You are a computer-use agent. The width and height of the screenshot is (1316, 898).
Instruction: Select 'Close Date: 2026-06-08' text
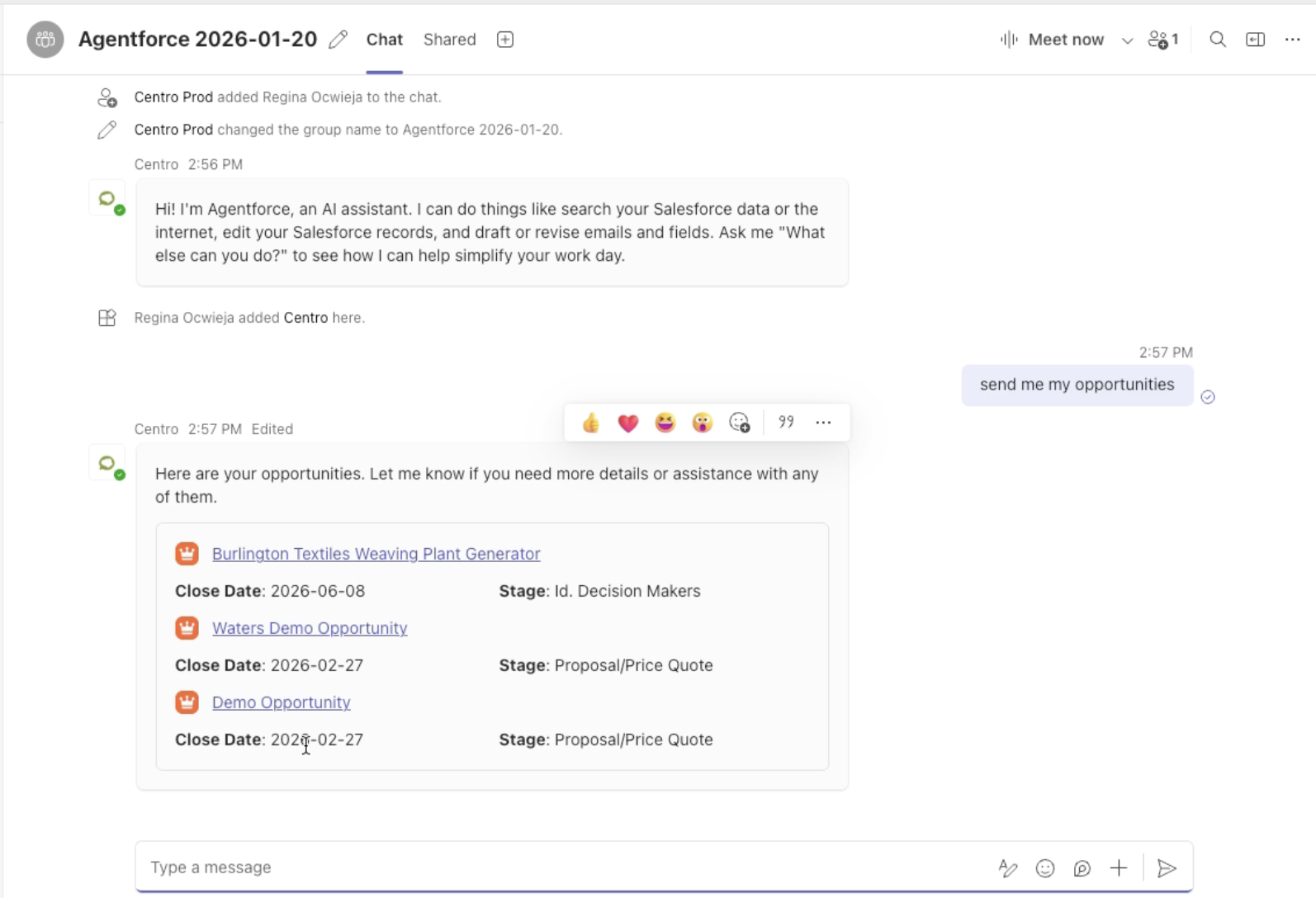tap(270, 591)
